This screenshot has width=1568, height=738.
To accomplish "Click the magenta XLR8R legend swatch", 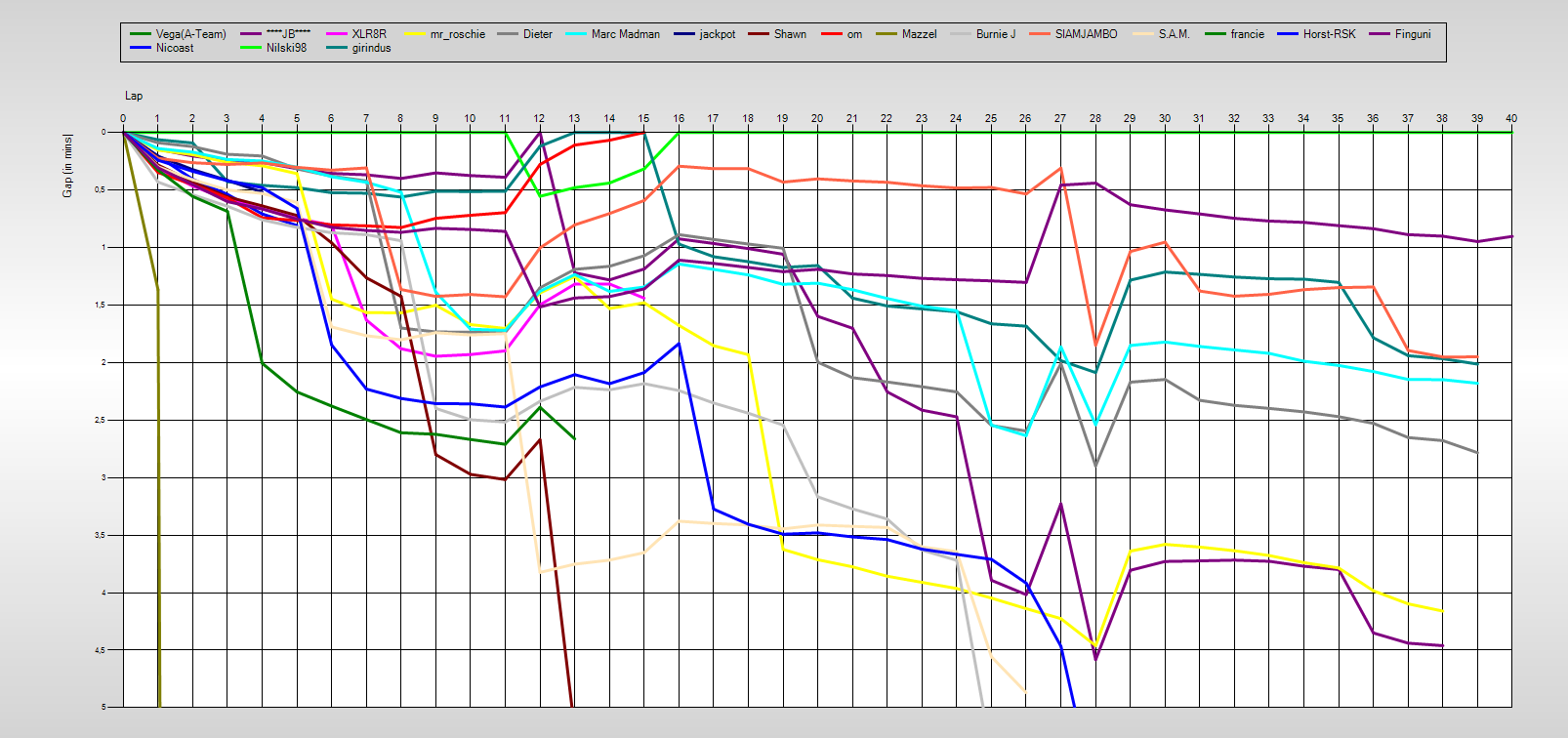I will coord(337,34).
